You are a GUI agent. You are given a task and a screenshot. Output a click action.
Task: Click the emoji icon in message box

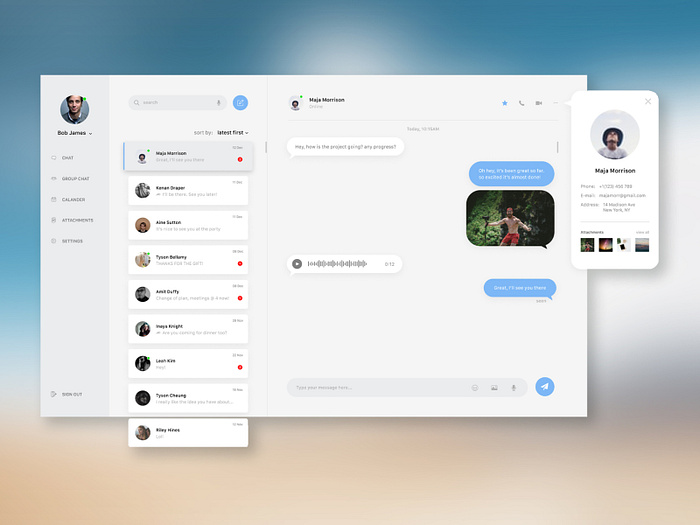[475, 388]
